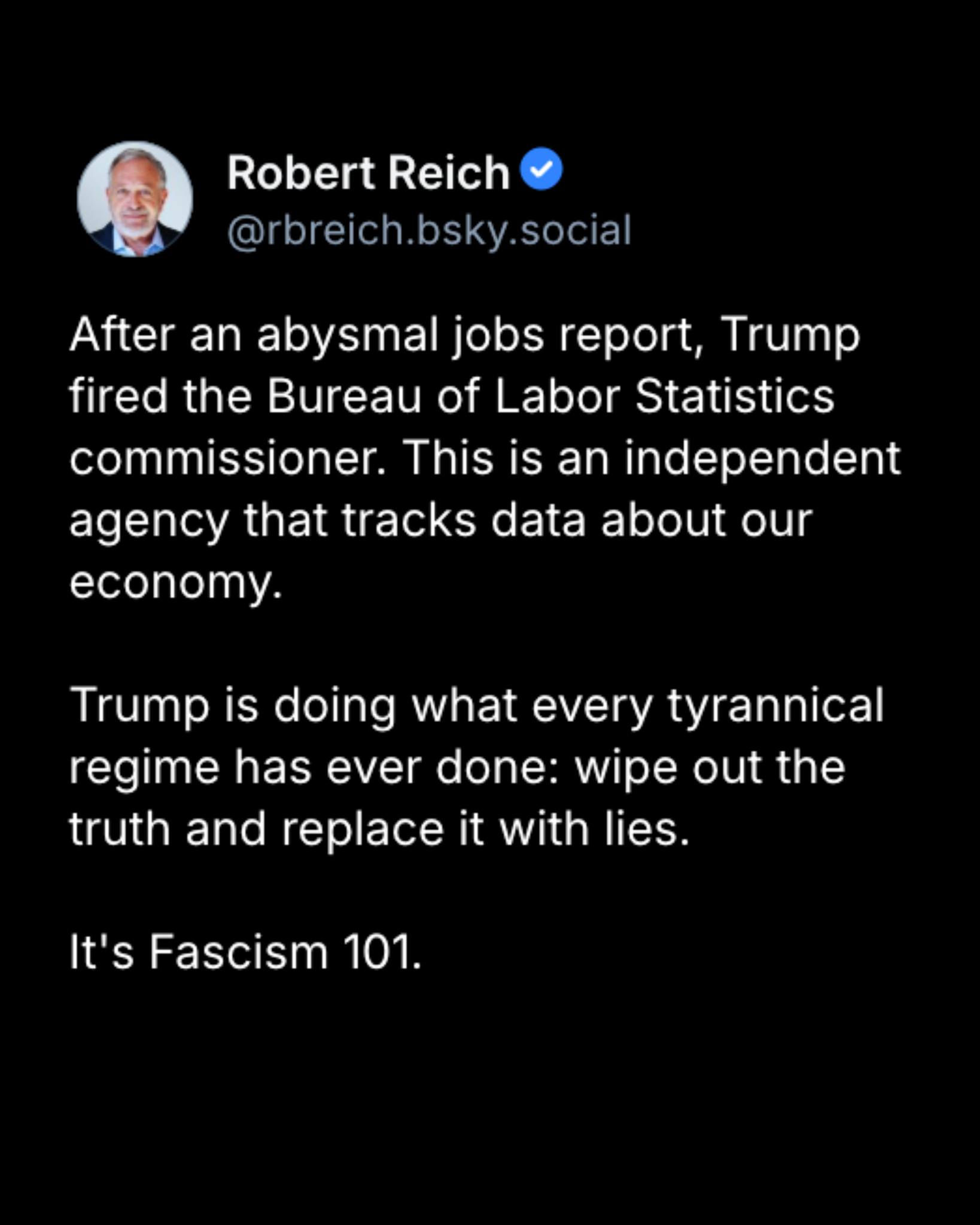Click the display name Robert Reich
The image size is (980, 1225).
368,173
